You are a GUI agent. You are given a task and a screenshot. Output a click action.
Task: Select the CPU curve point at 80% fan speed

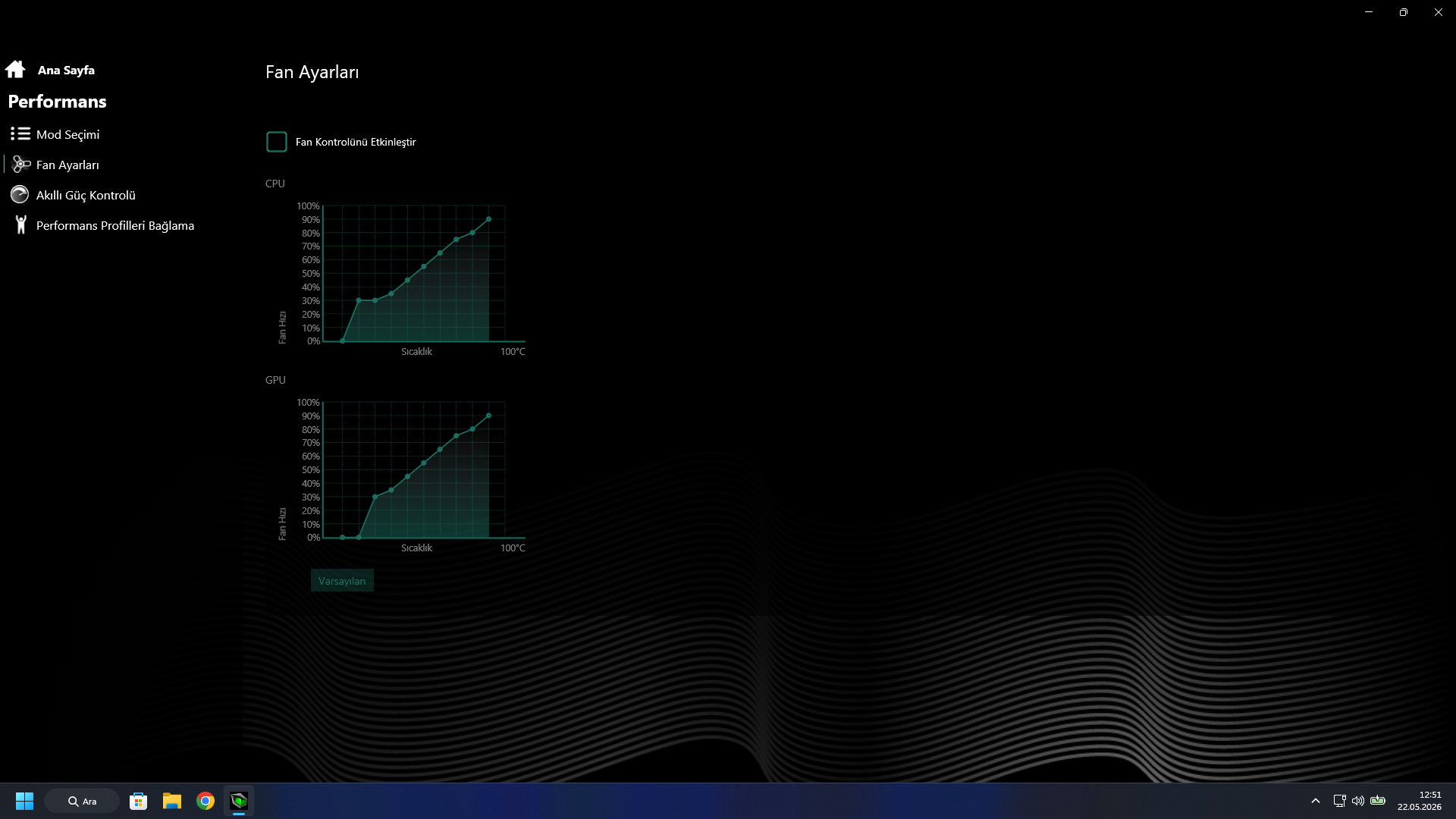coord(472,233)
